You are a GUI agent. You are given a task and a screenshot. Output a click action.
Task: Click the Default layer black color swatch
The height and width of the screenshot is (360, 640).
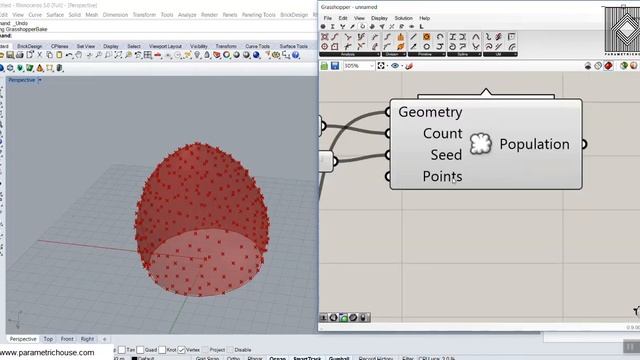point(134,358)
